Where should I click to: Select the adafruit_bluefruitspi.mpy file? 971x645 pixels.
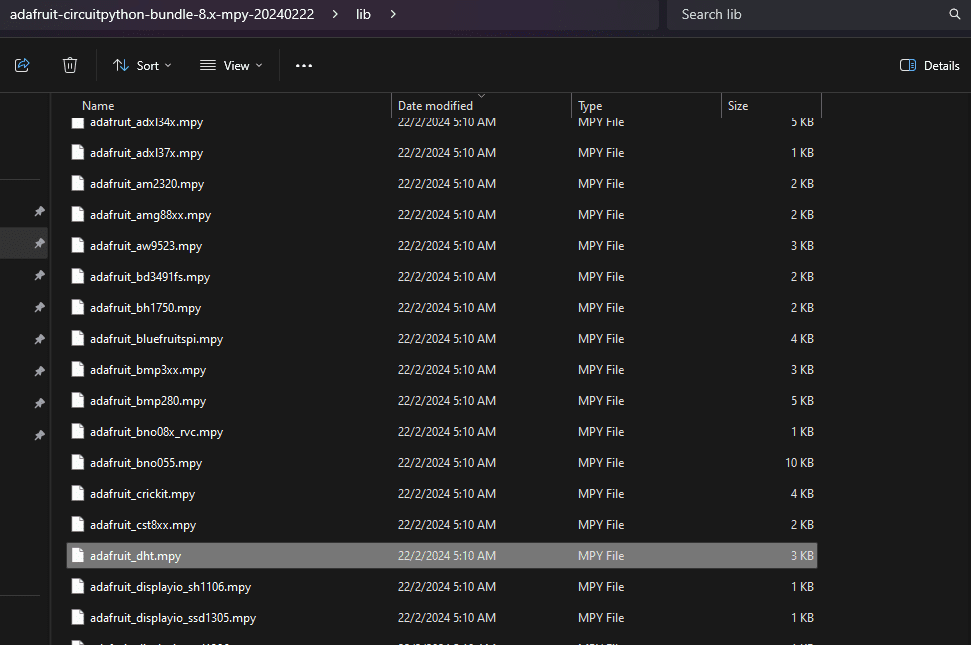(x=156, y=339)
